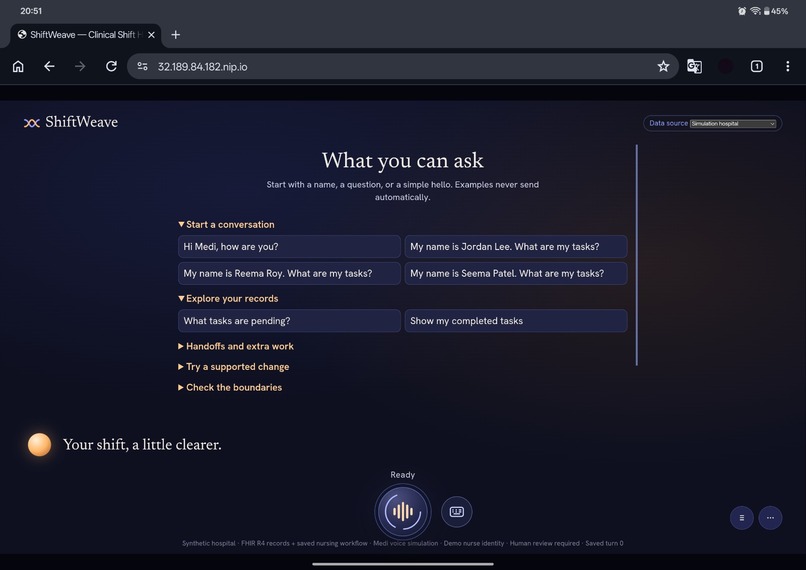The height and width of the screenshot is (570, 806).
Task: Go to browser home page
Action: coord(18,66)
